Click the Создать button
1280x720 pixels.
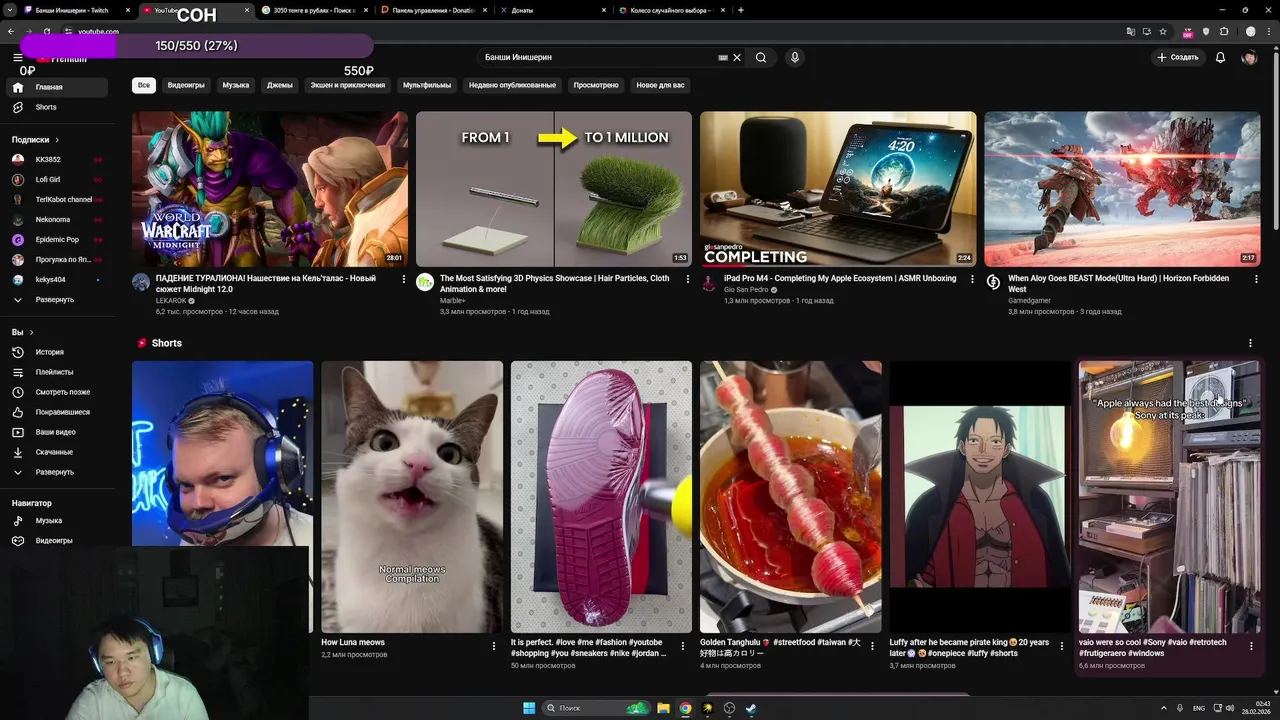point(1178,58)
